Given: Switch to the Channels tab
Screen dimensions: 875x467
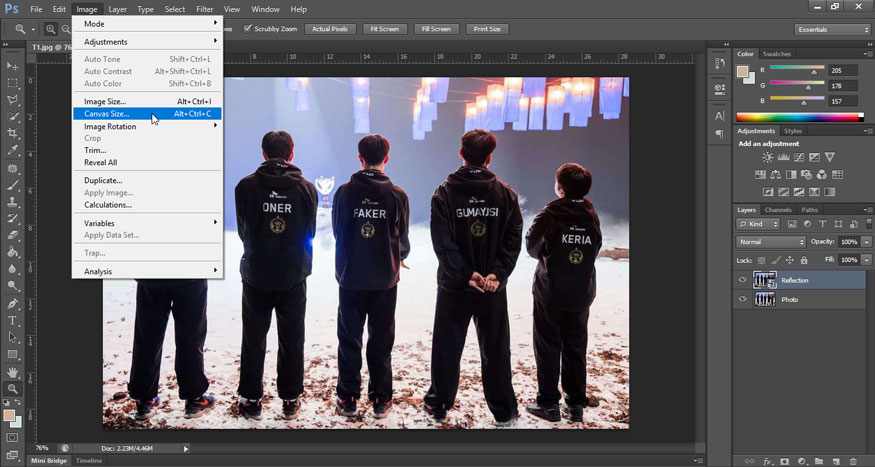Looking at the screenshot, I should (778, 210).
